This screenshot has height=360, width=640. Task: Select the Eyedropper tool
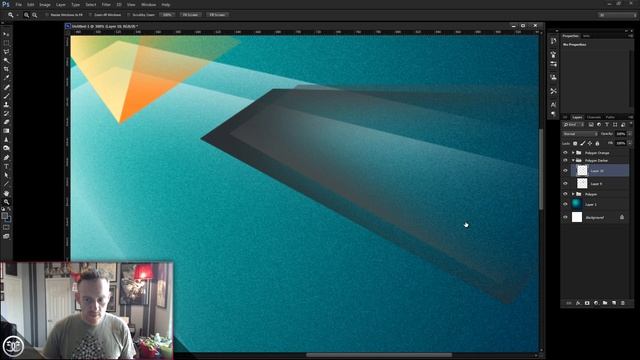coord(6,78)
